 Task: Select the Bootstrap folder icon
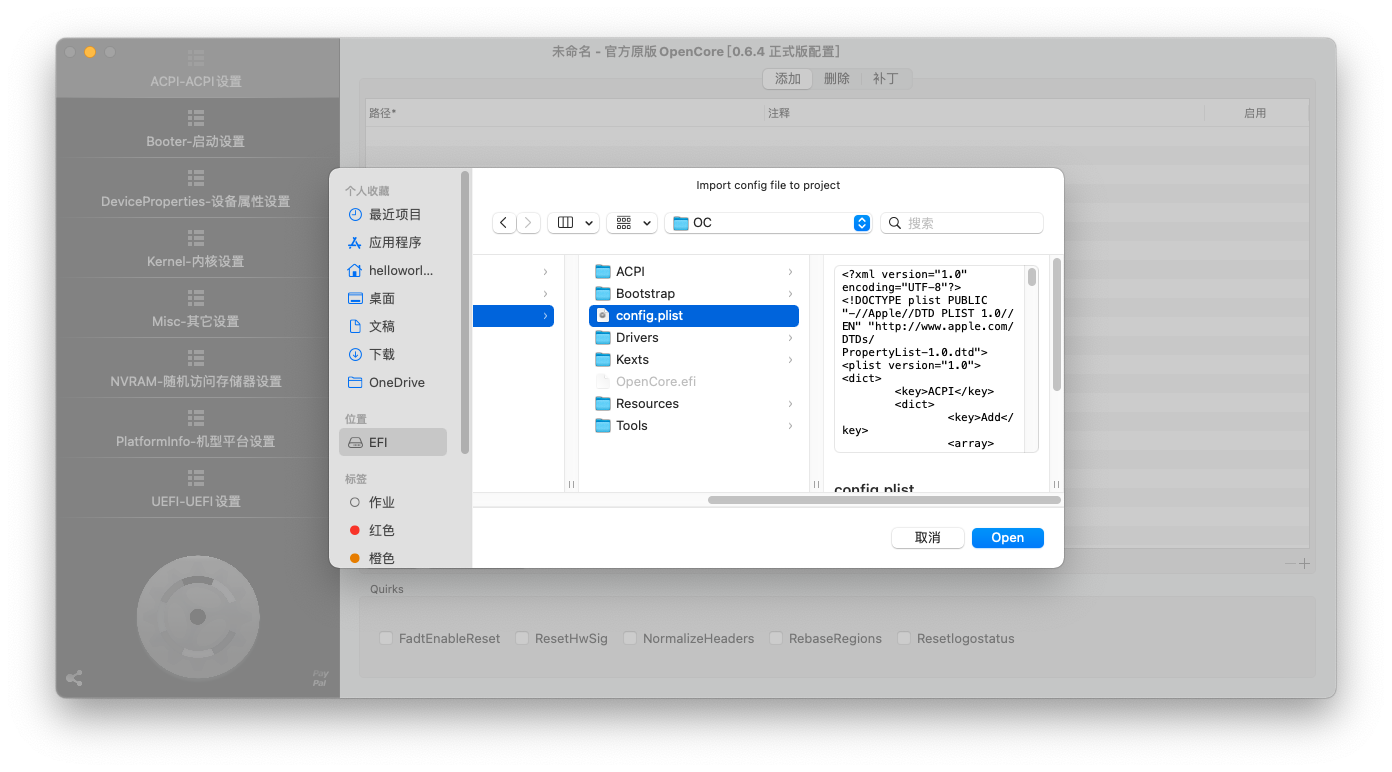point(602,293)
